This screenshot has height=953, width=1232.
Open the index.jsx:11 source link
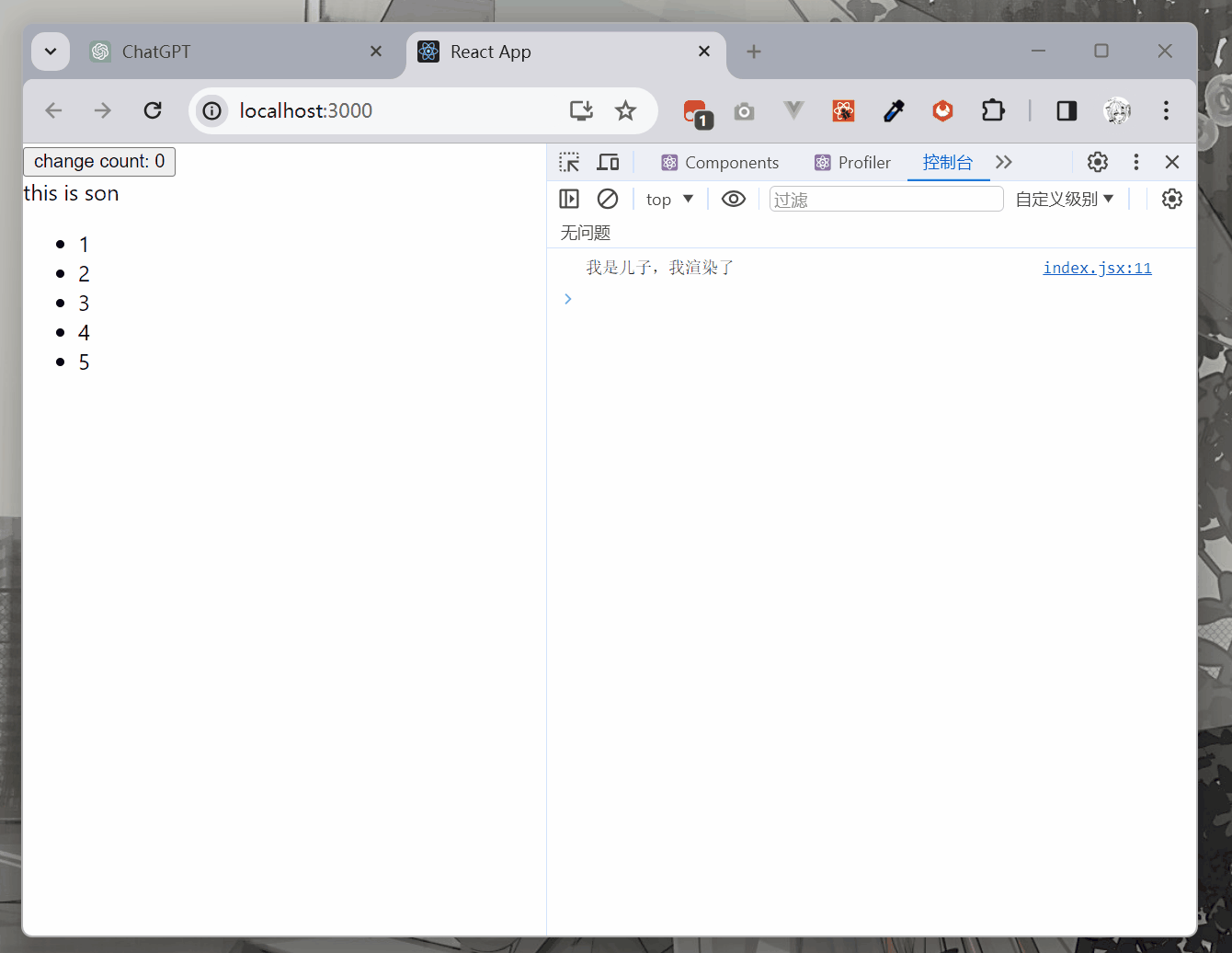coord(1097,269)
